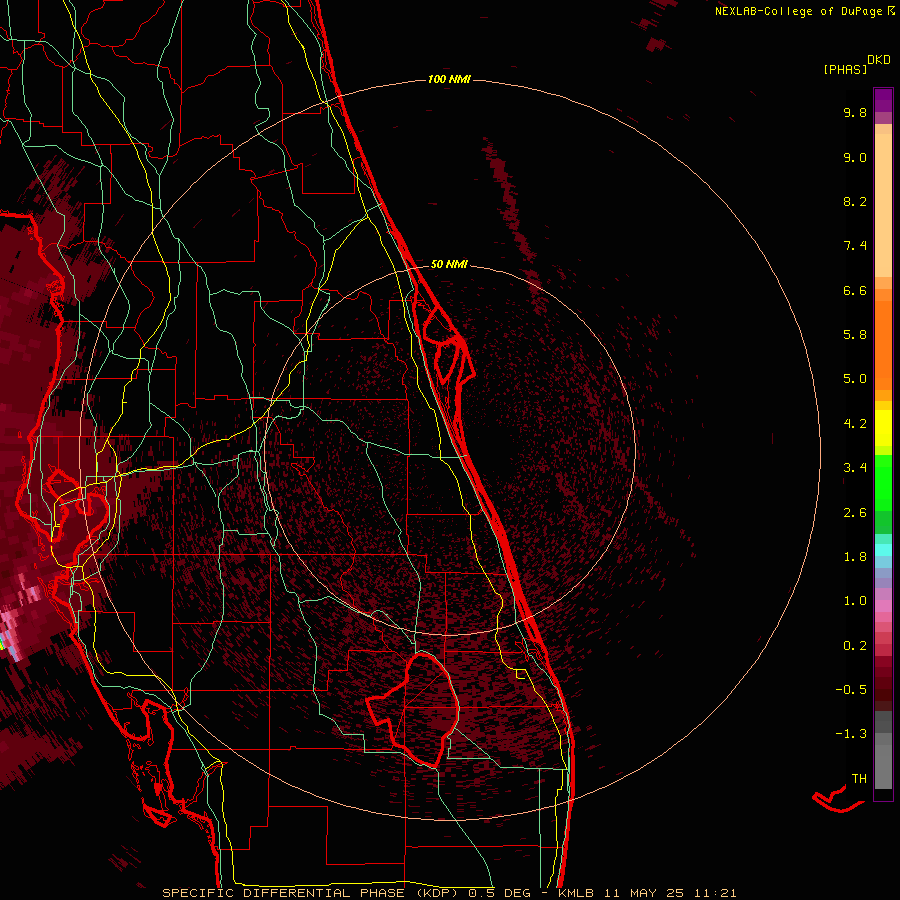The width and height of the screenshot is (900, 900).
Task: Click the 5.8 value on the color scale
Action: point(855,335)
